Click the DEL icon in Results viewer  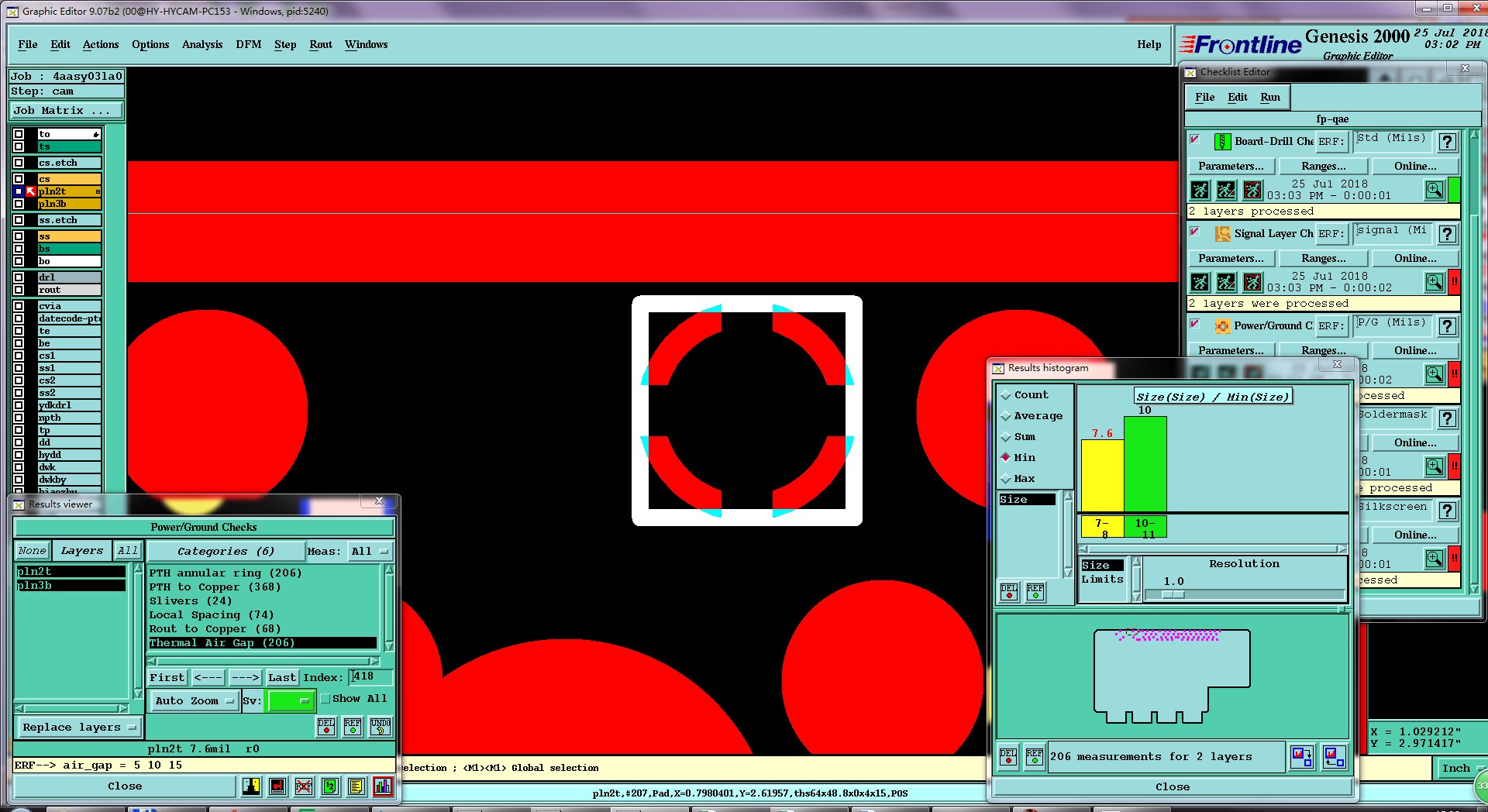[x=326, y=726]
